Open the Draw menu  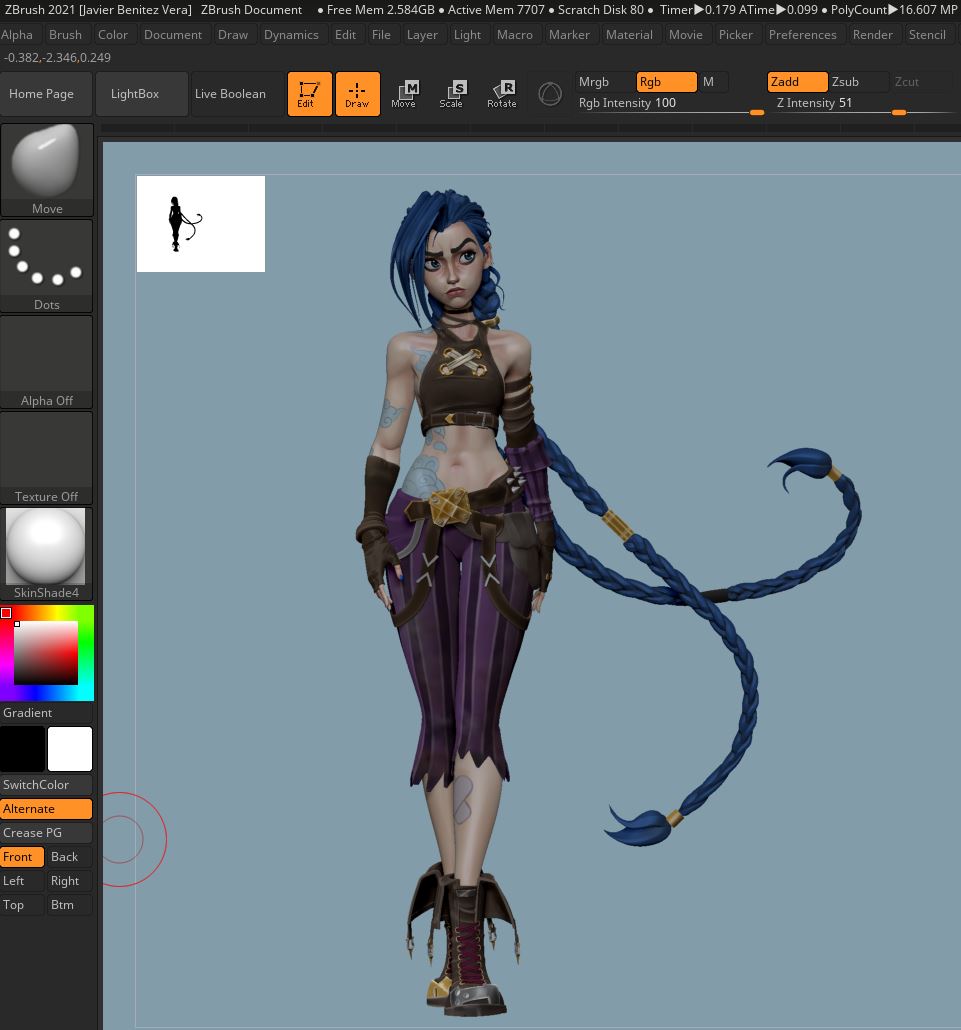click(233, 35)
